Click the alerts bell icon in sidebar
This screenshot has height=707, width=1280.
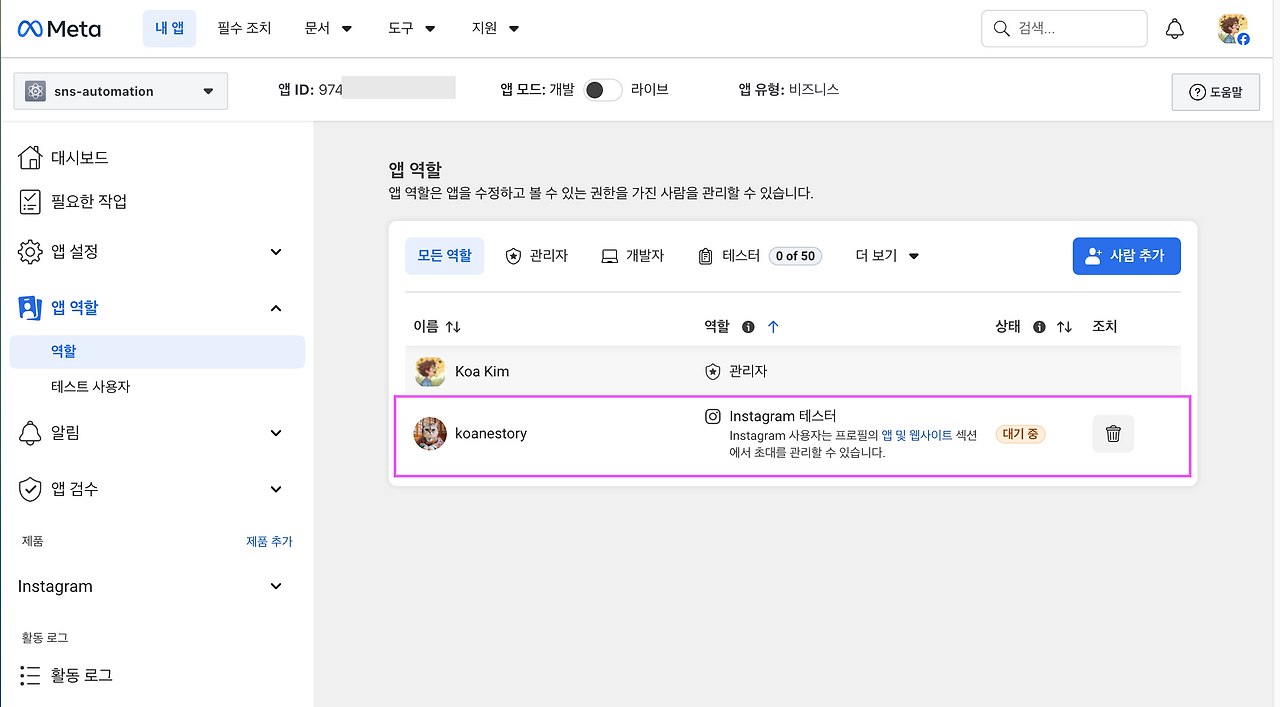pyautogui.click(x=30, y=433)
